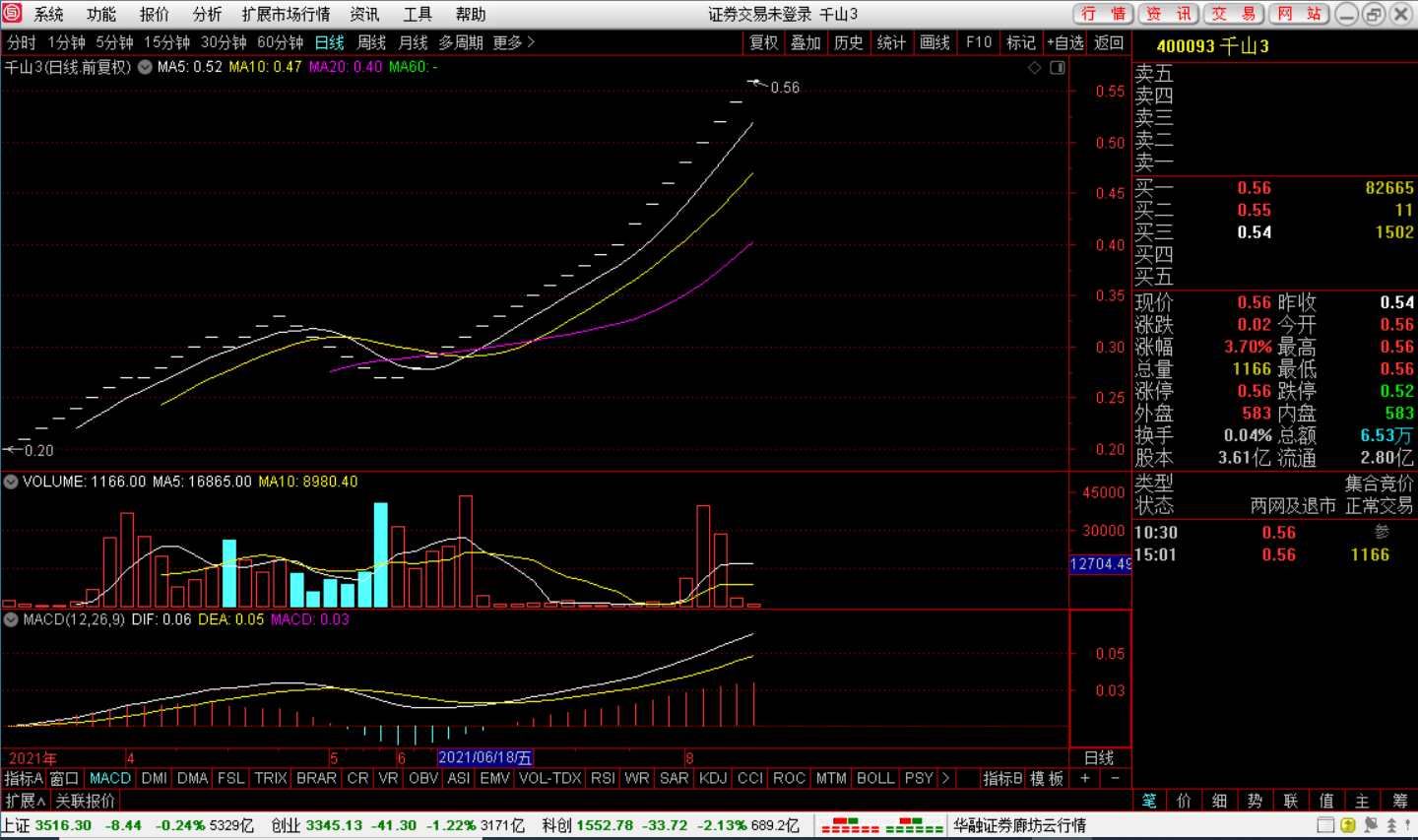The image size is (1418, 840).
Task: Toggle the side panel icon above price chart
Action: pyautogui.click(x=1058, y=68)
